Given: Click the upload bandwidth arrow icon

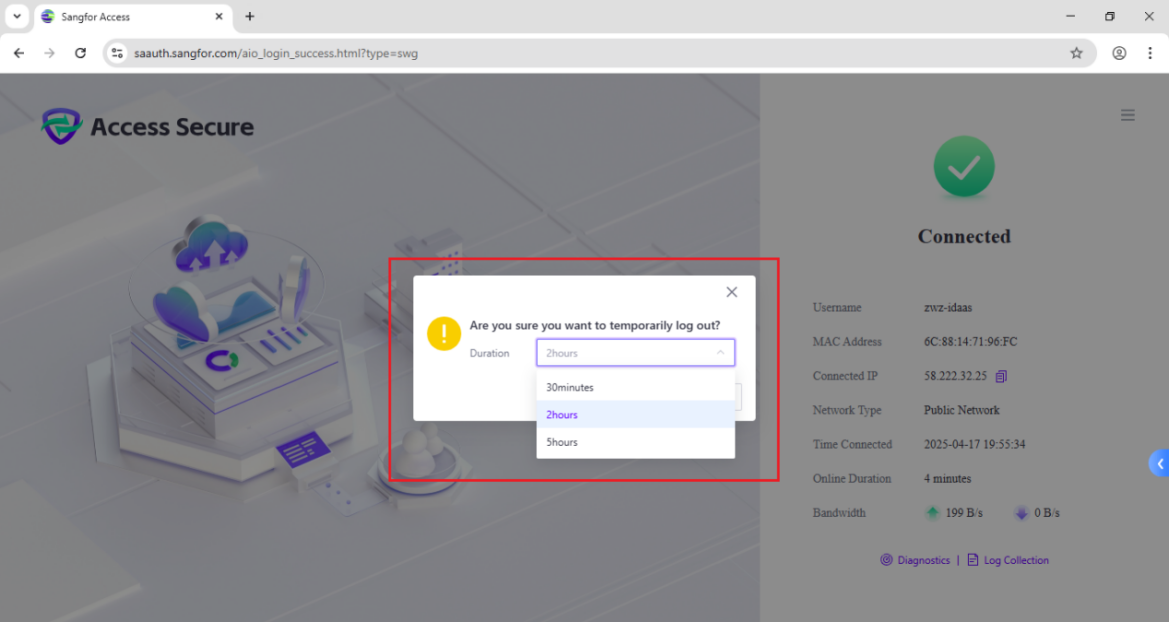Looking at the screenshot, I should coord(932,512).
